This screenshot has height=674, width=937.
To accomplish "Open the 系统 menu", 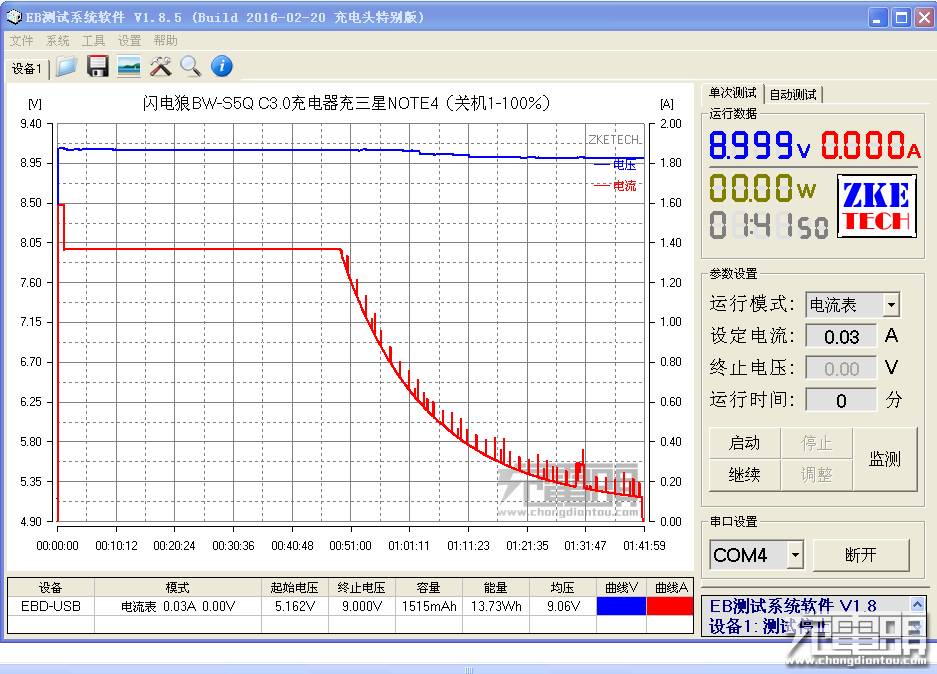I will [57, 41].
